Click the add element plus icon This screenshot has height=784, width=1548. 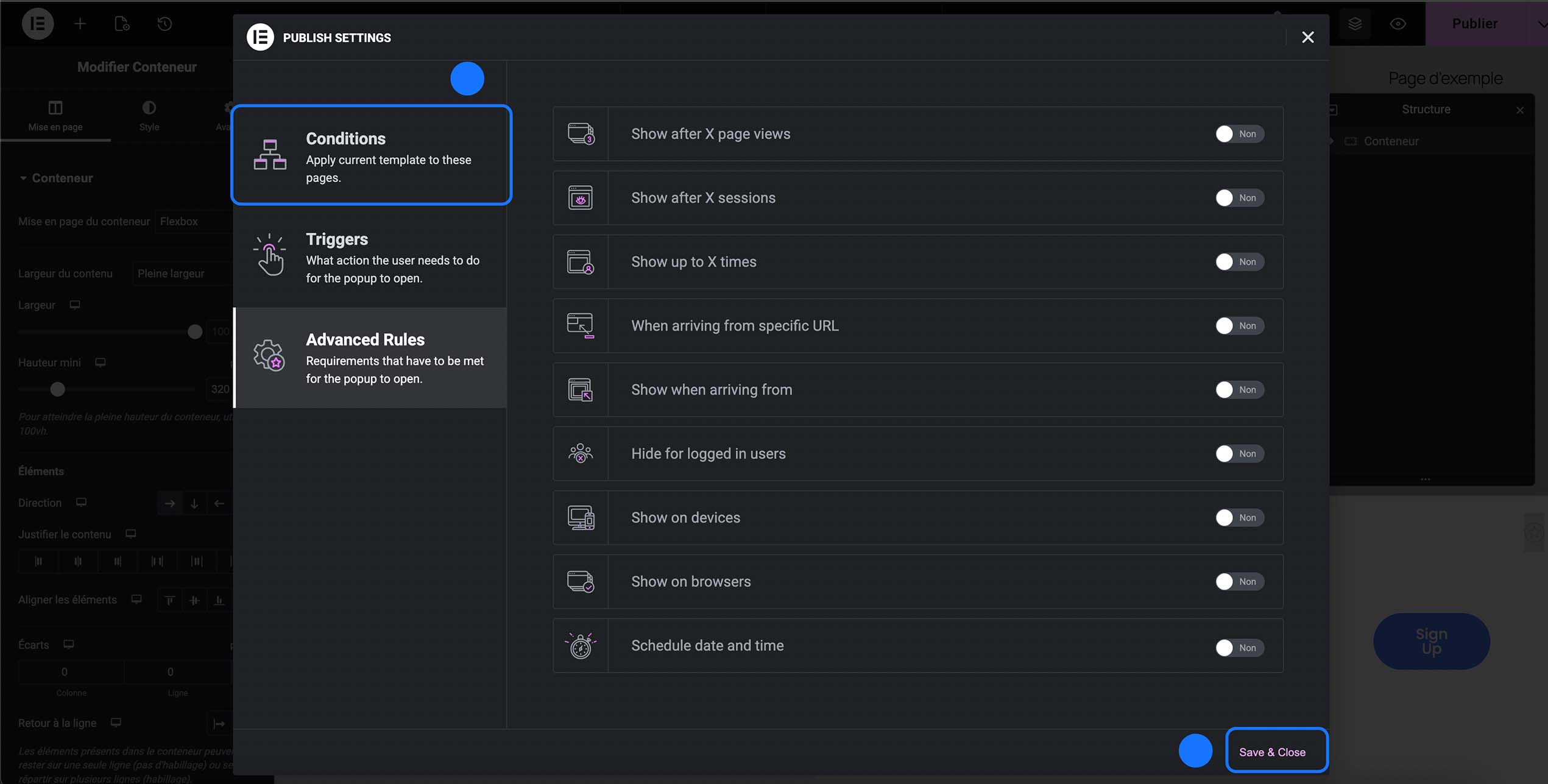pos(80,24)
